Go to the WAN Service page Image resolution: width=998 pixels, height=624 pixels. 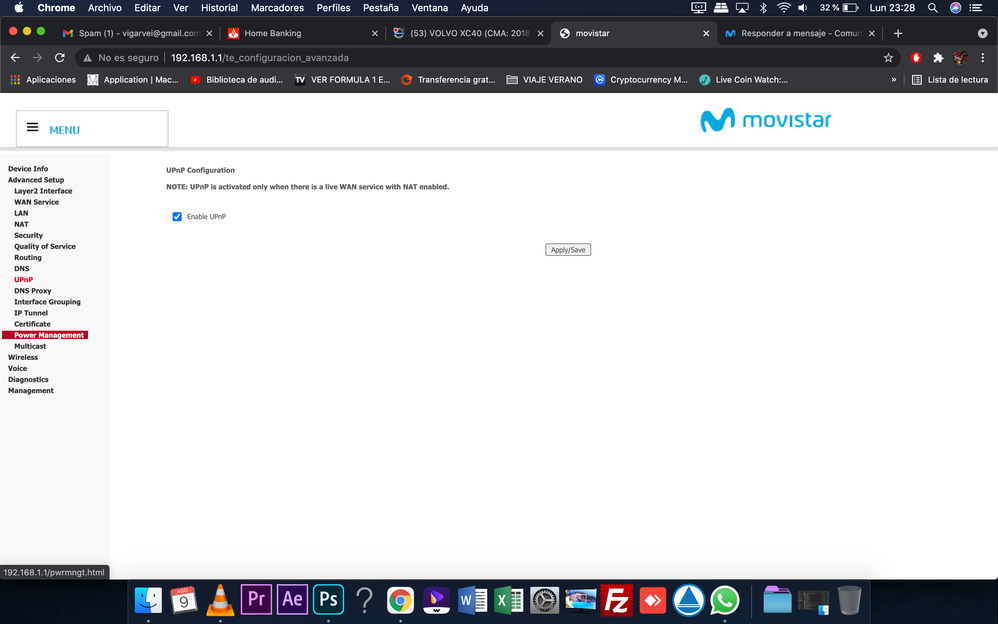click(x=36, y=202)
